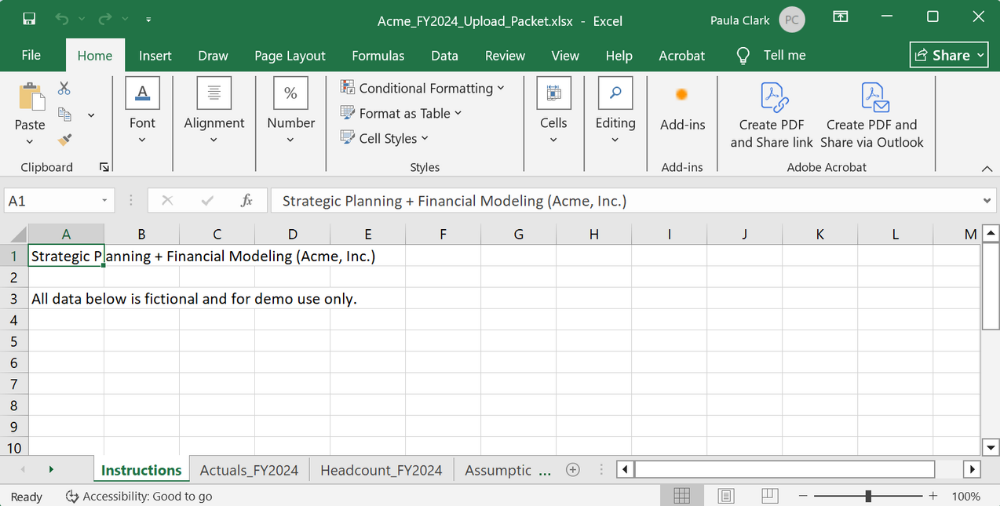
Task: Click the Cut scissors icon
Action: click(64, 88)
